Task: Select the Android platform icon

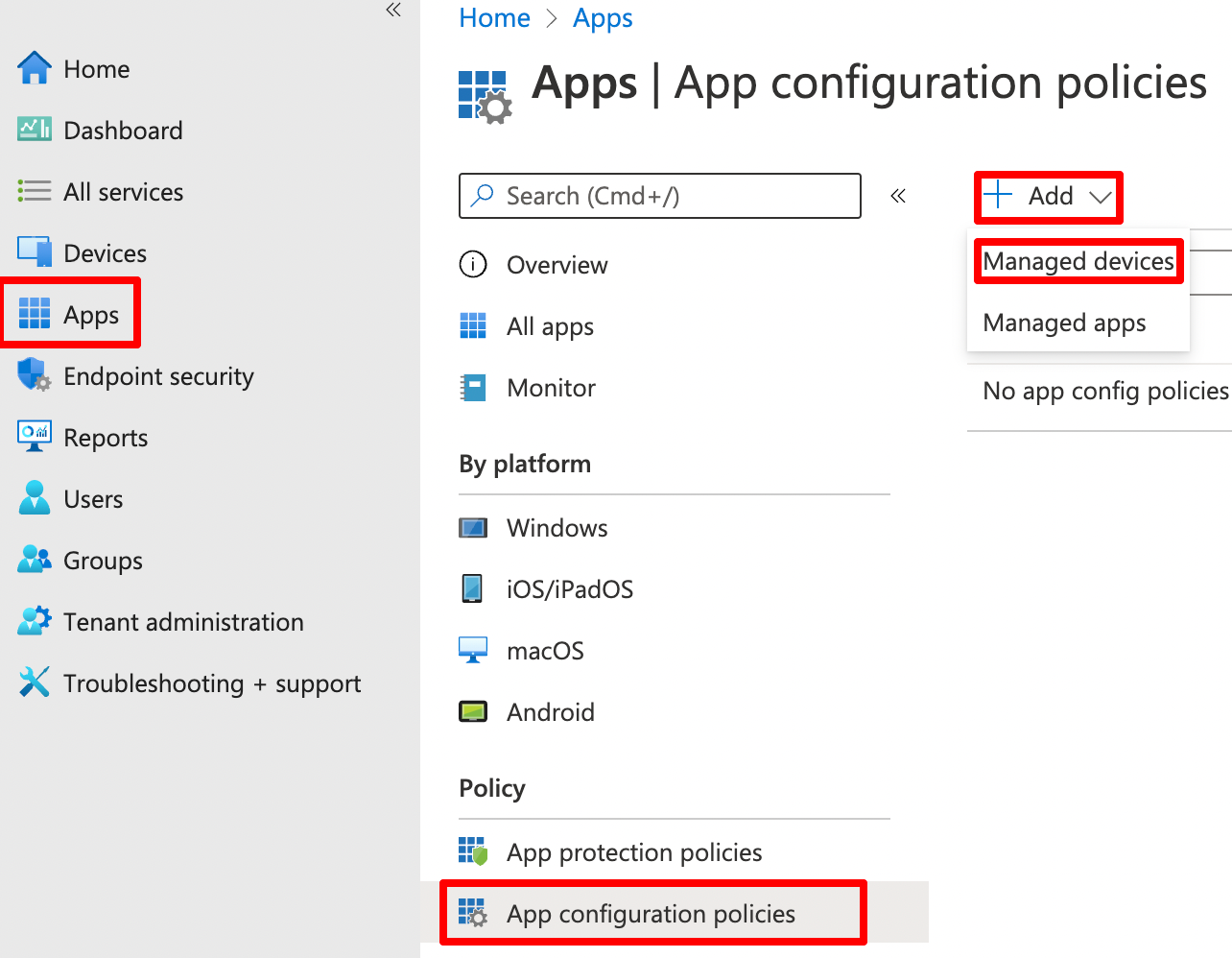Action: tap(473, 711)
